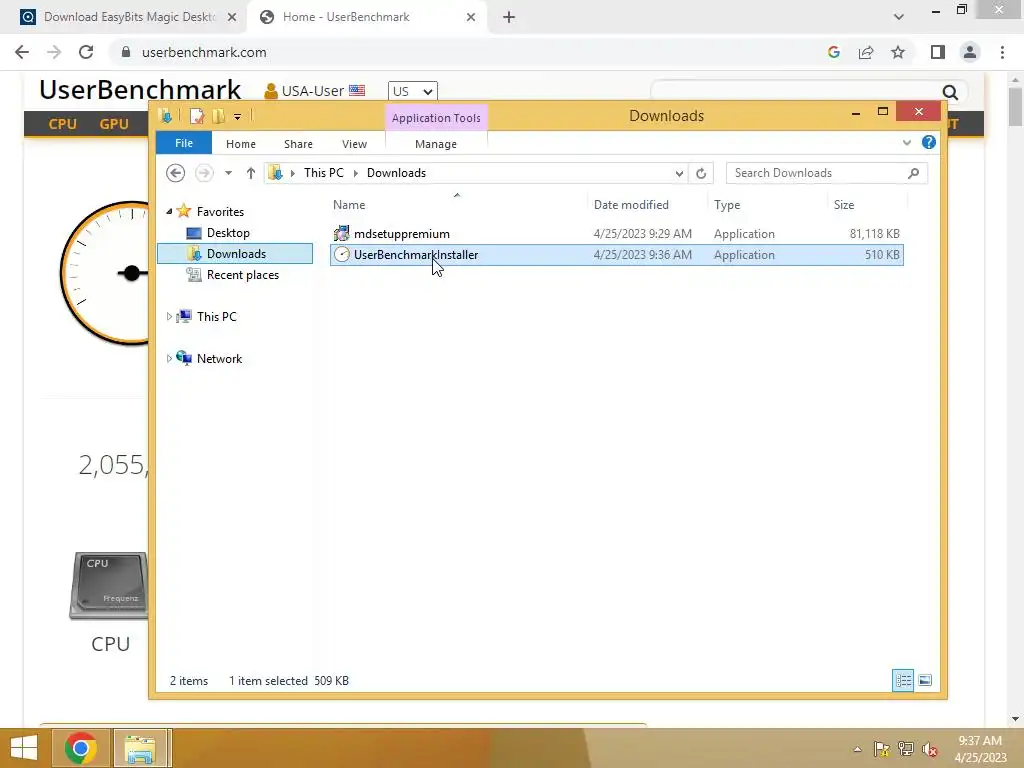Sort by Date modified column
Screen dimensions: 1024x768
click(631, 204)
